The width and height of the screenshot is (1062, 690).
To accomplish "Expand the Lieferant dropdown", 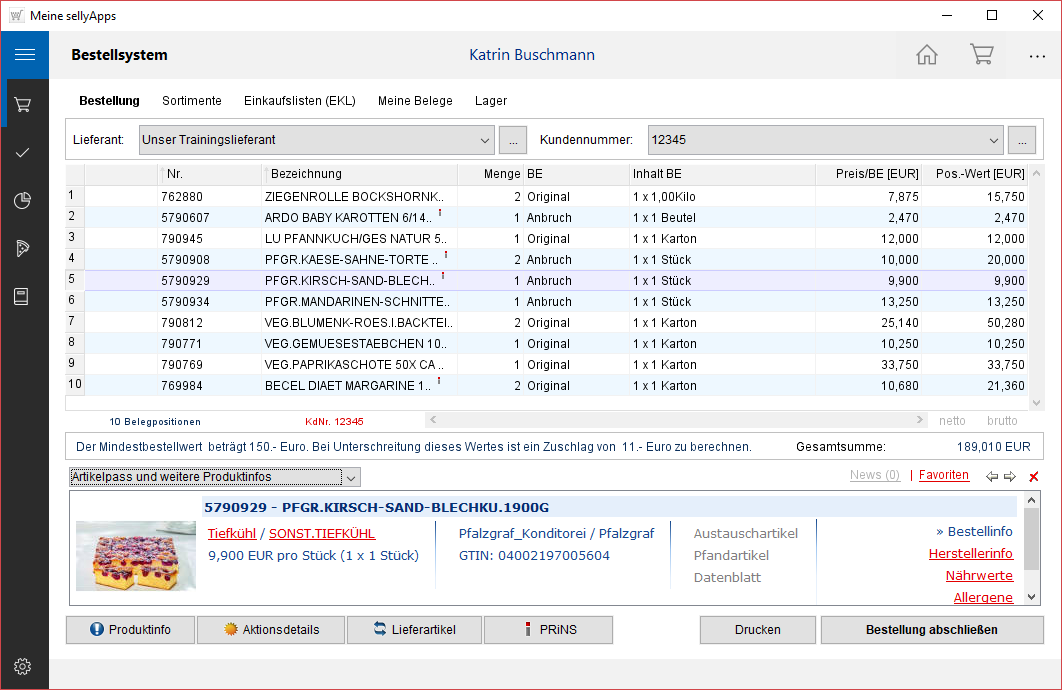I will (x=485, y=140).
